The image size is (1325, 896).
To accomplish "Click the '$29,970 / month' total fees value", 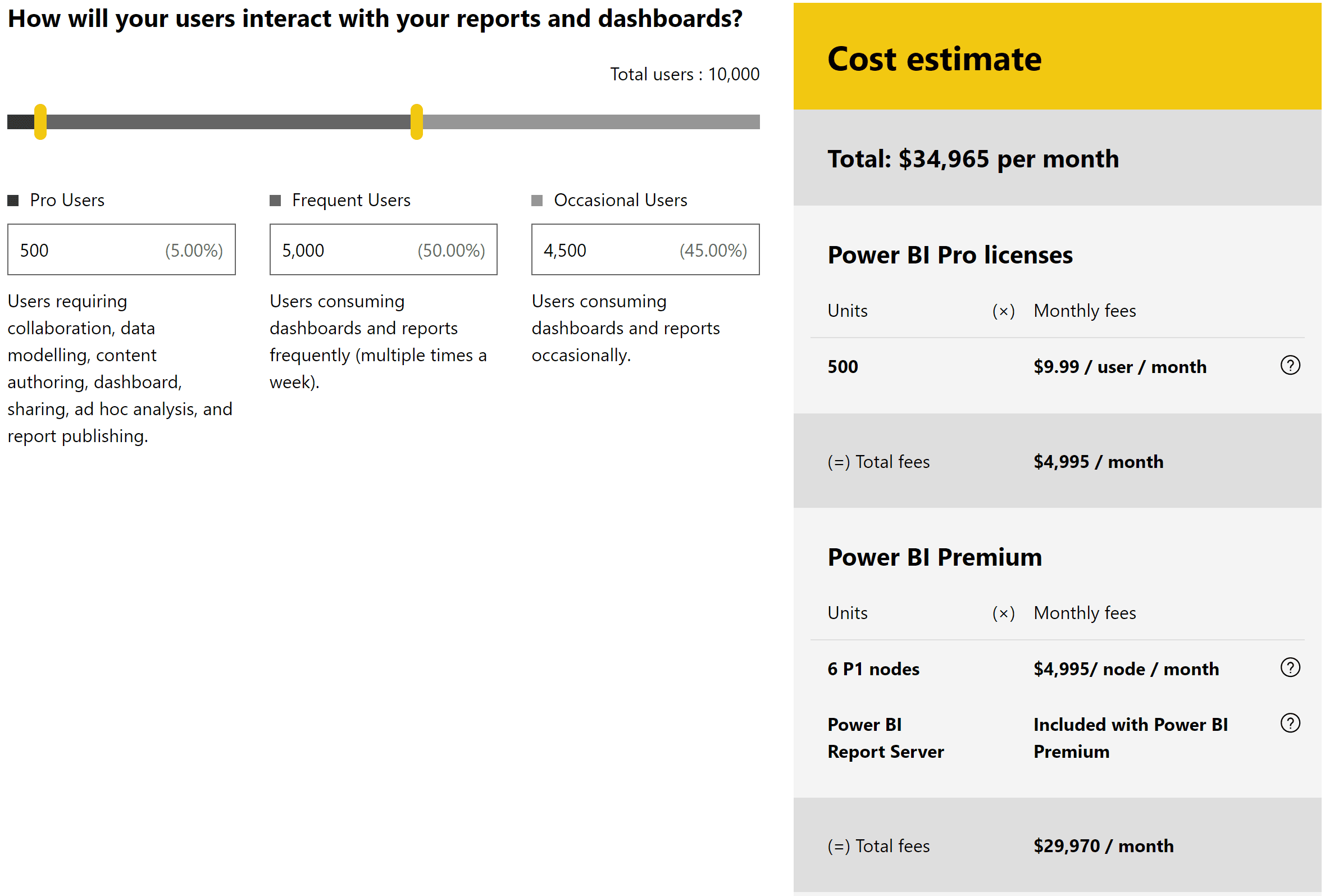I will tap(1103, 846).
